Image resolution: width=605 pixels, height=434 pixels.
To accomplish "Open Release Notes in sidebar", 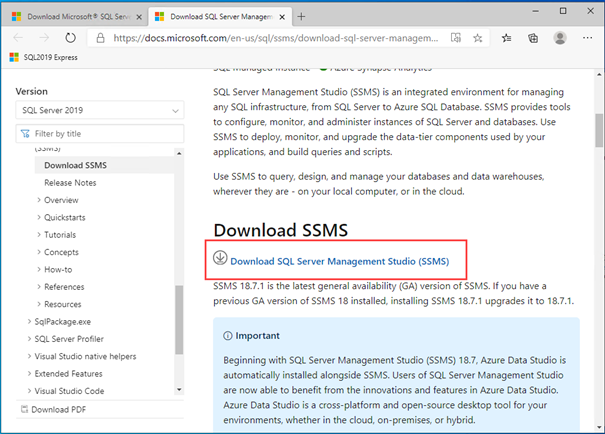I will coord(70,183).
